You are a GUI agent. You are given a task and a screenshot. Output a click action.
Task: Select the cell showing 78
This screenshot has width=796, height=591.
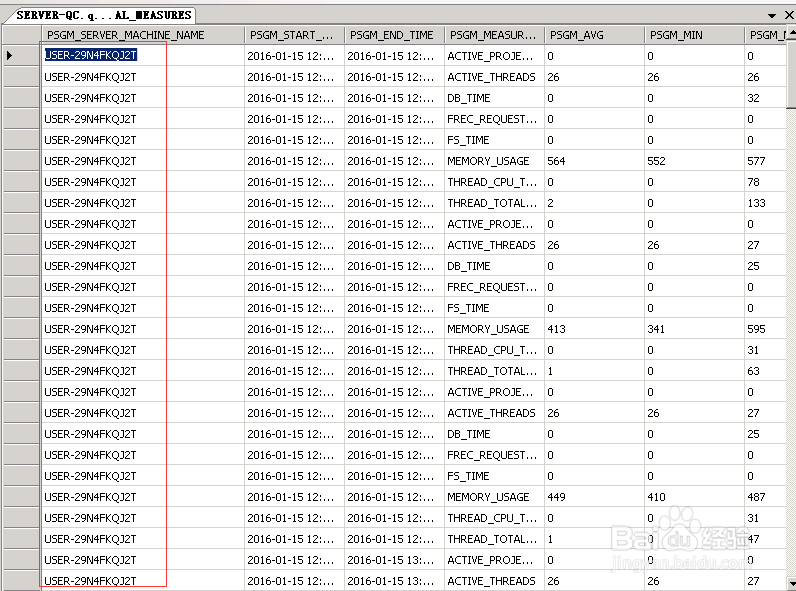(x=766, y=182)
